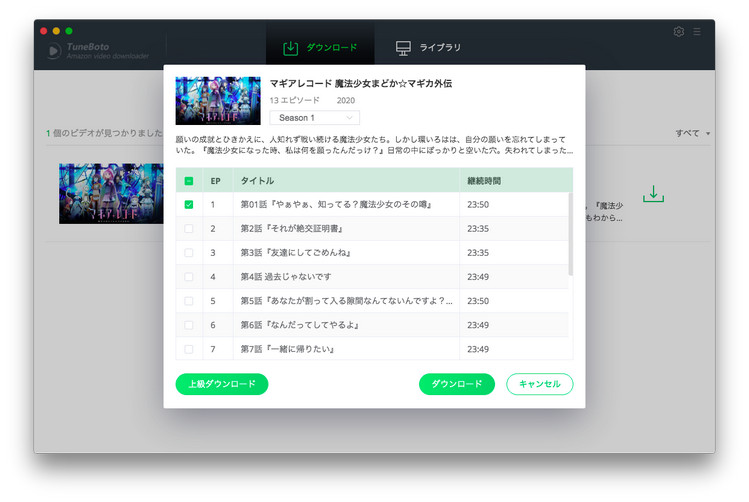This screenshot has width=749, height=502.
Task: Click the macOS green zoom window button
Action: 69,31
